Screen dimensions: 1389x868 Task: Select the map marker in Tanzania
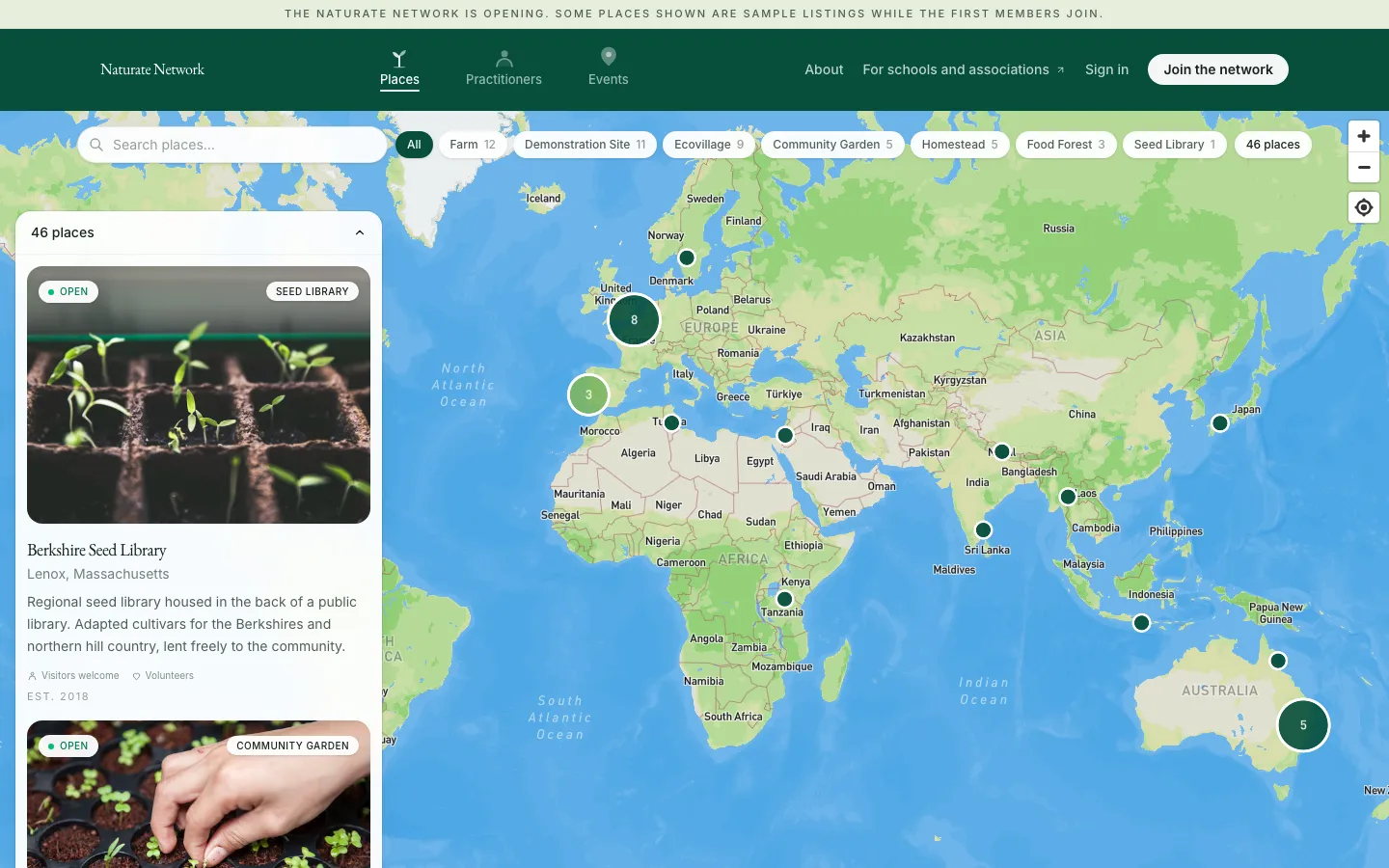785,599
